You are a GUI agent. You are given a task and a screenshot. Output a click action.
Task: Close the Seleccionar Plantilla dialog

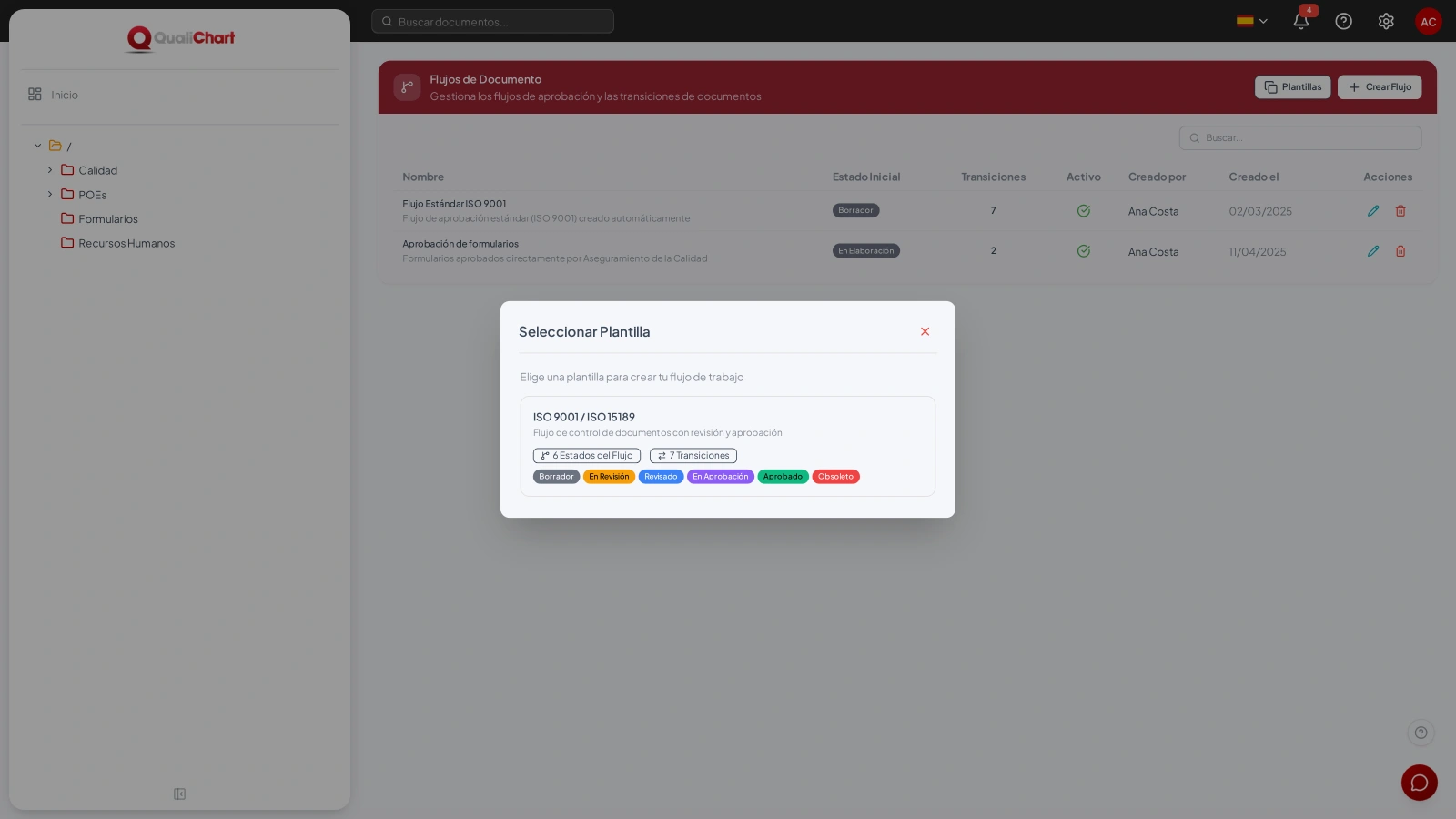pyautogui.click(x=925, y=331)
